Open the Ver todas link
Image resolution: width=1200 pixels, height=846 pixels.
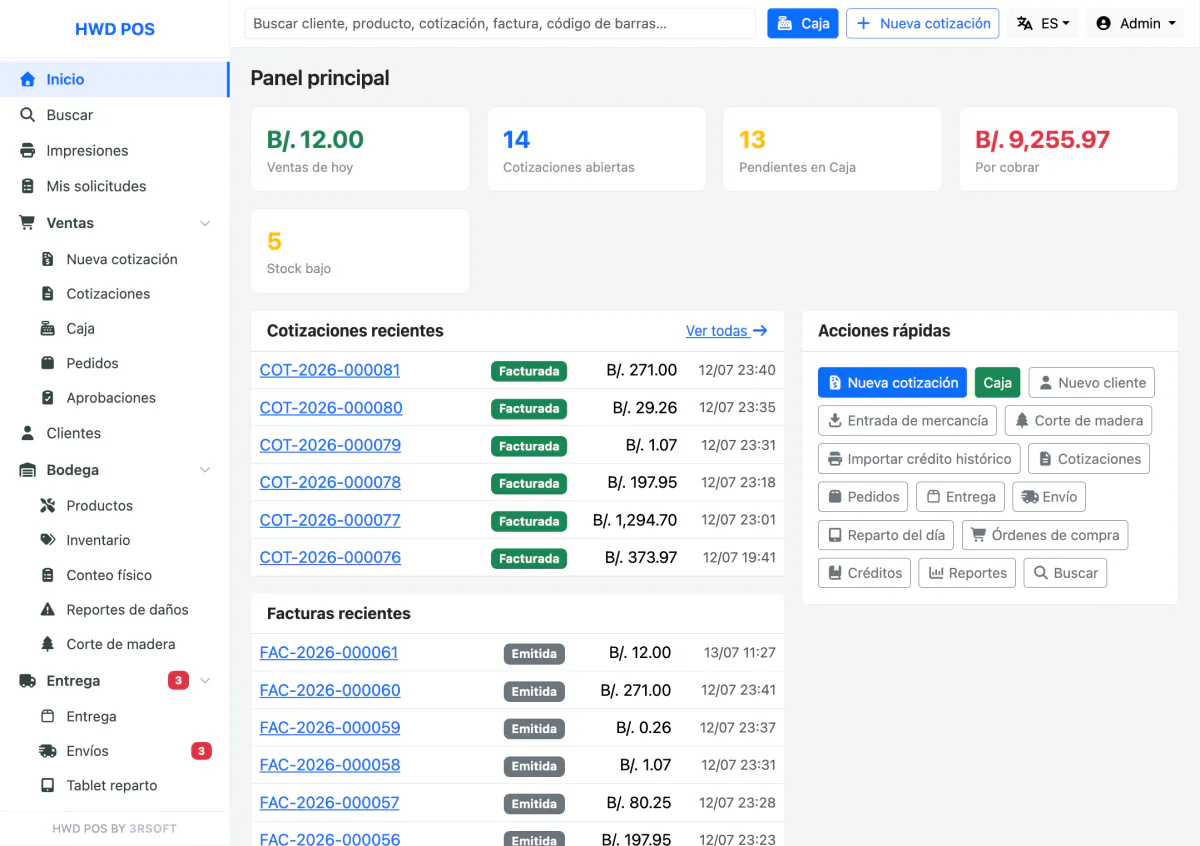pyautogui.click(x=726, y=331)
